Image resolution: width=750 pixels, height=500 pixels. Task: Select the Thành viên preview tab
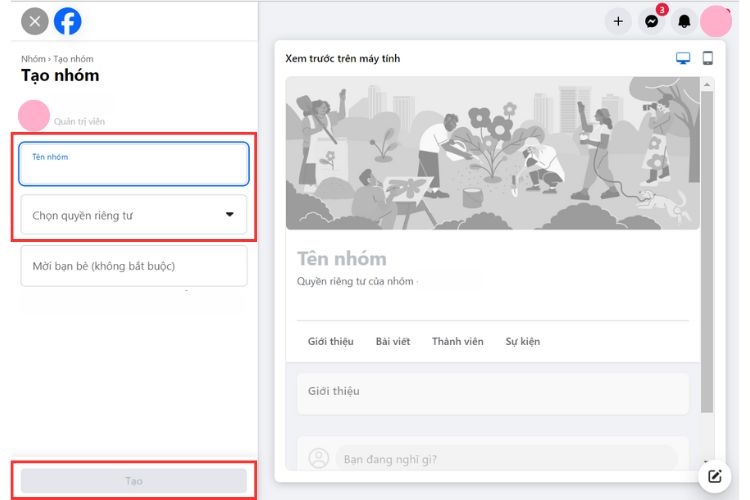[458, 342]
